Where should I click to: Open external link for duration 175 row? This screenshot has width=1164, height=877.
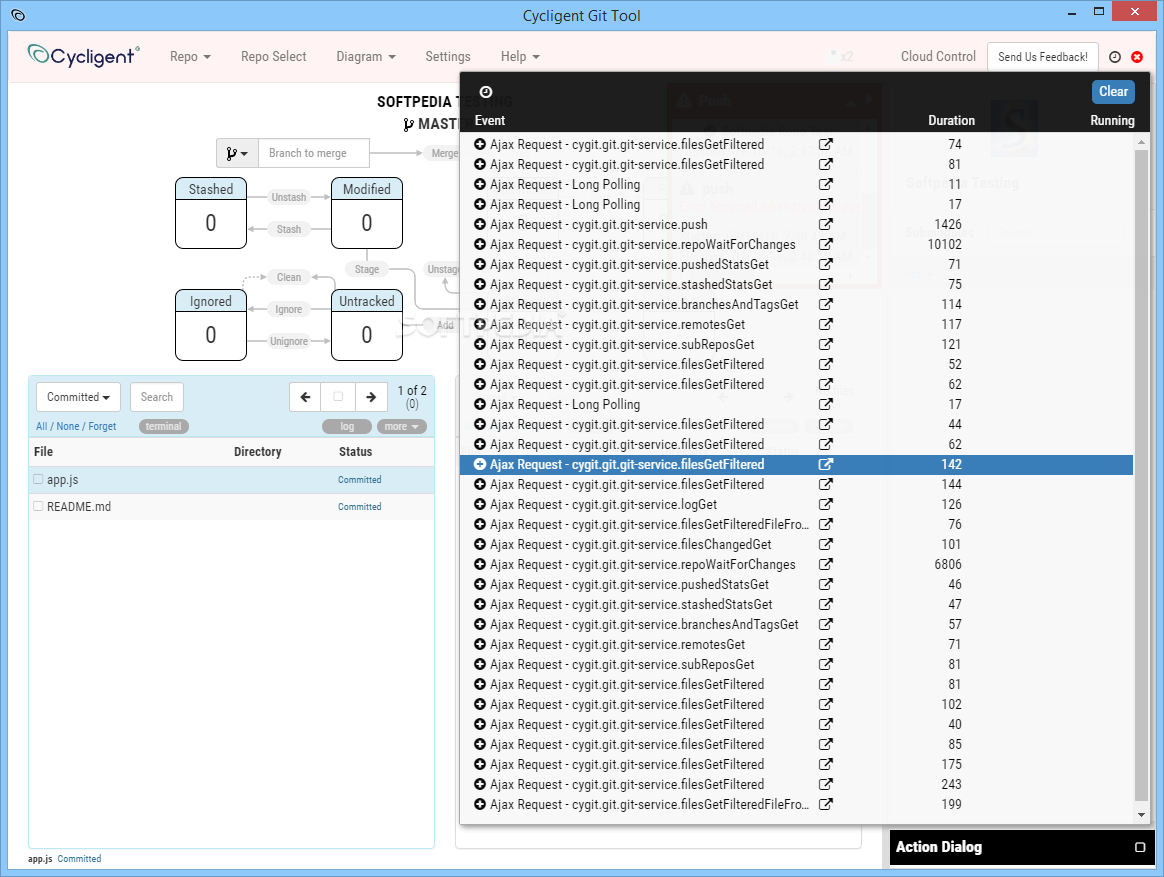(x=825, y=764)
